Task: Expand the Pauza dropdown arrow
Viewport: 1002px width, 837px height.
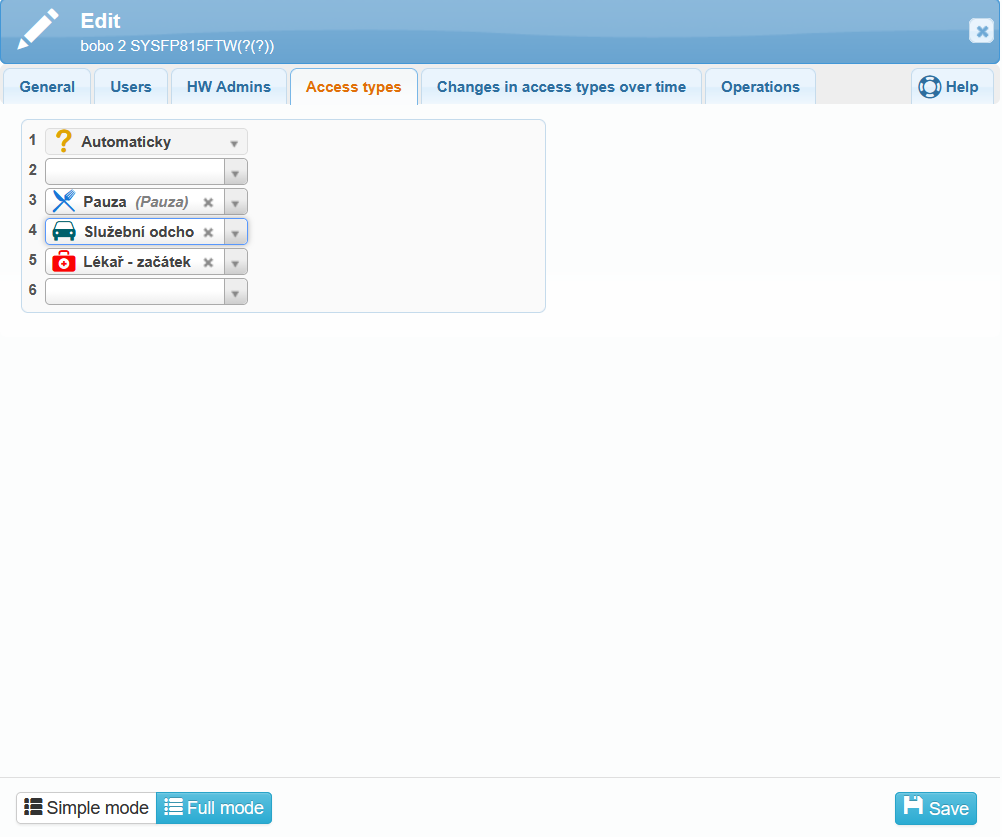Action: pyautogui.click(x=235, y=202)
